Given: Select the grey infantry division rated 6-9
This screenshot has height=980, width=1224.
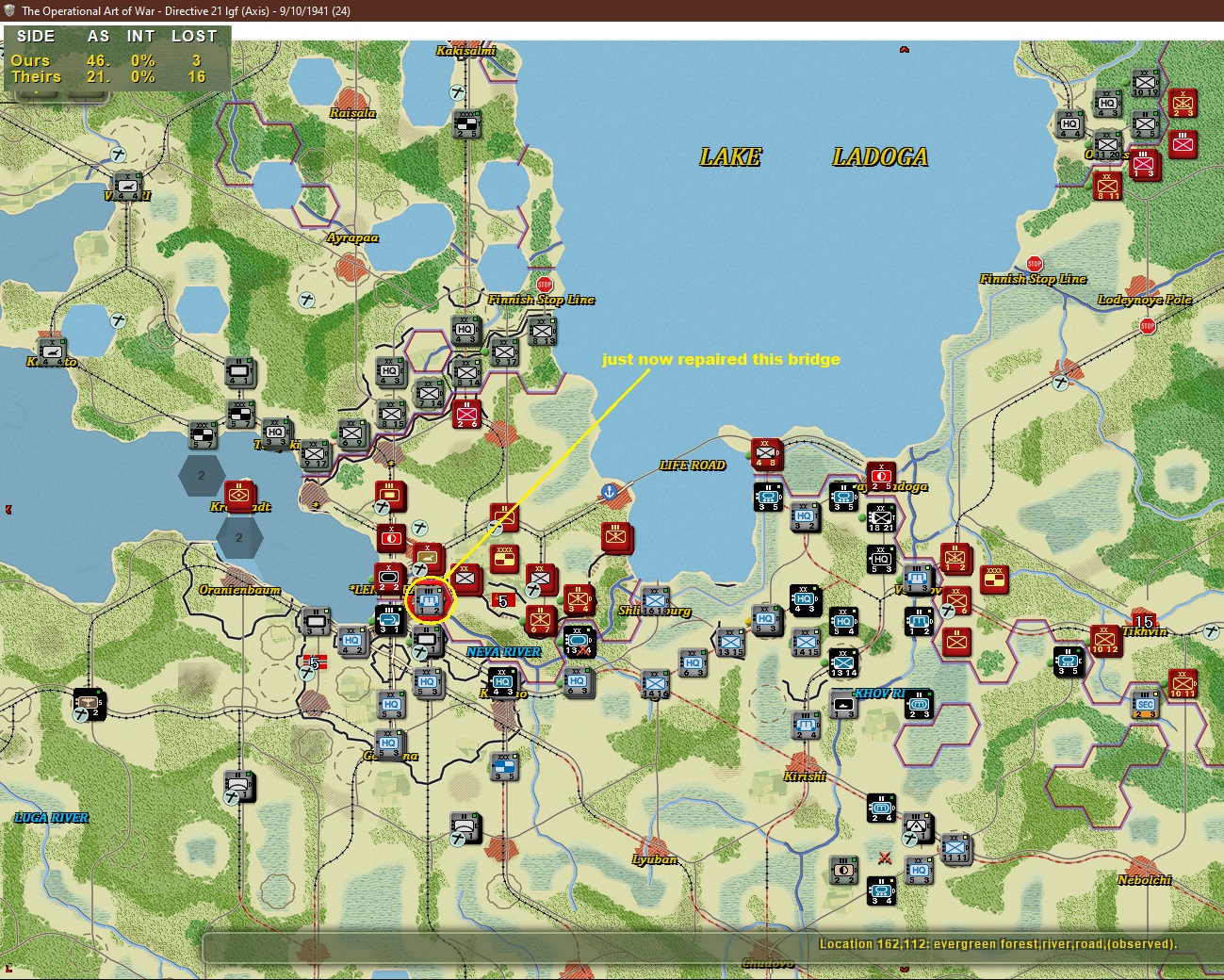Looking at the screenshot, I should point(352,434).
